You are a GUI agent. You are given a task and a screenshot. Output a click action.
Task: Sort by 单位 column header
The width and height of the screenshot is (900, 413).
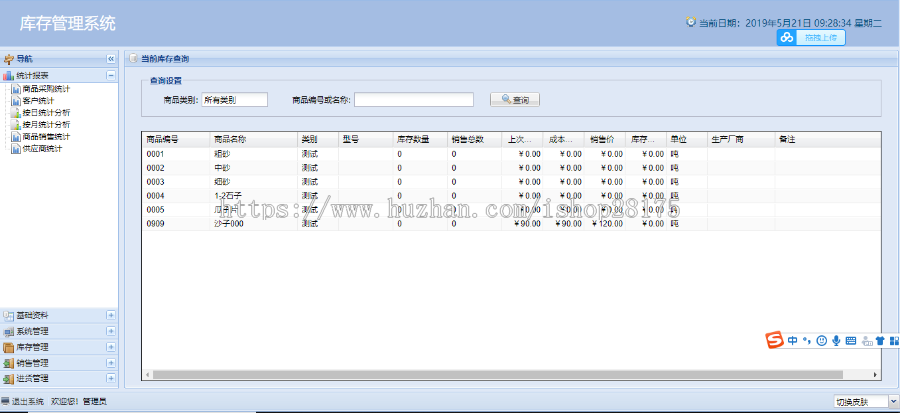click(686, 139)
